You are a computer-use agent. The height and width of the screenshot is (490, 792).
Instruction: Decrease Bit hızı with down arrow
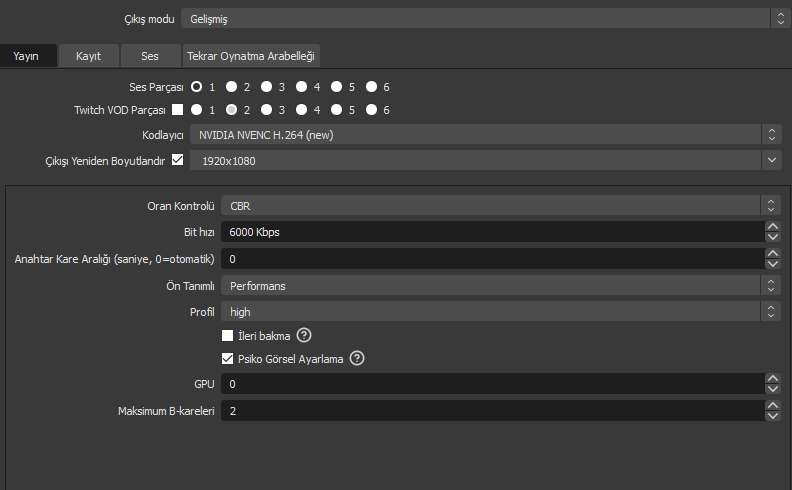pyautogui.click(x=773, y=237)
